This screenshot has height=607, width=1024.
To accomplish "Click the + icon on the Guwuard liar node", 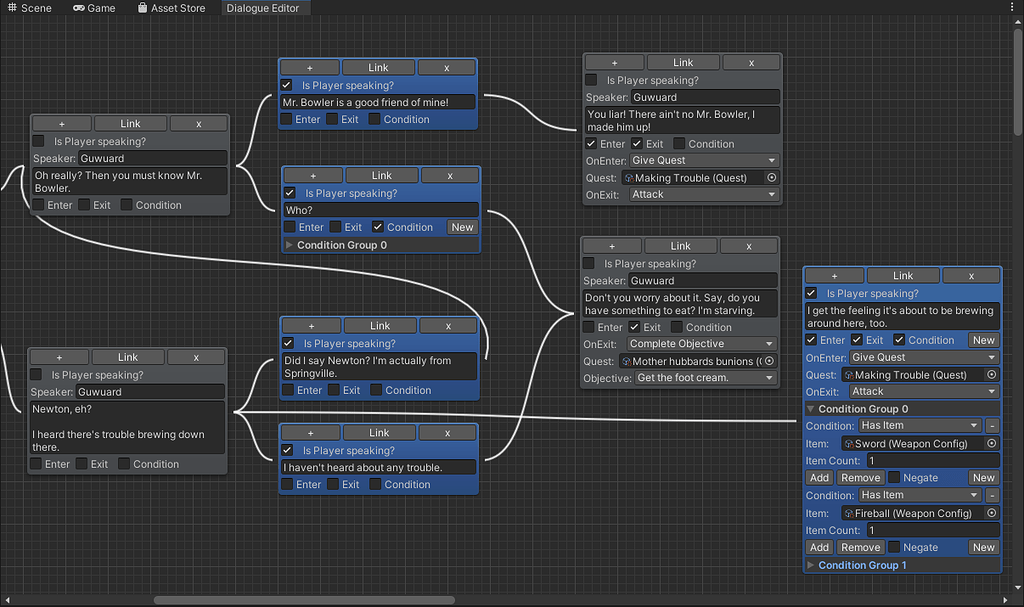I will (614, 61).
